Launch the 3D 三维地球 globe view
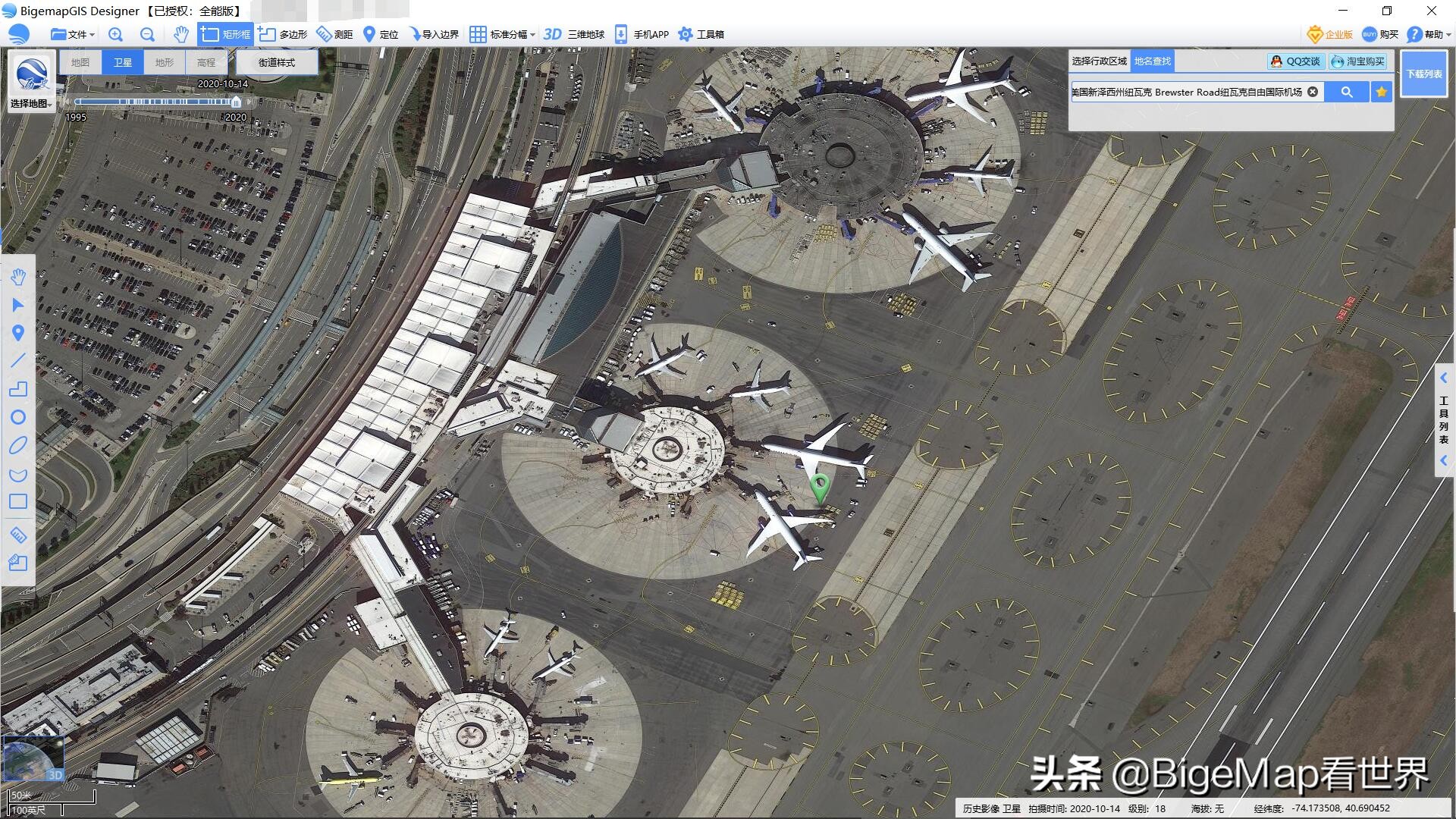 (x=574, y=34)
